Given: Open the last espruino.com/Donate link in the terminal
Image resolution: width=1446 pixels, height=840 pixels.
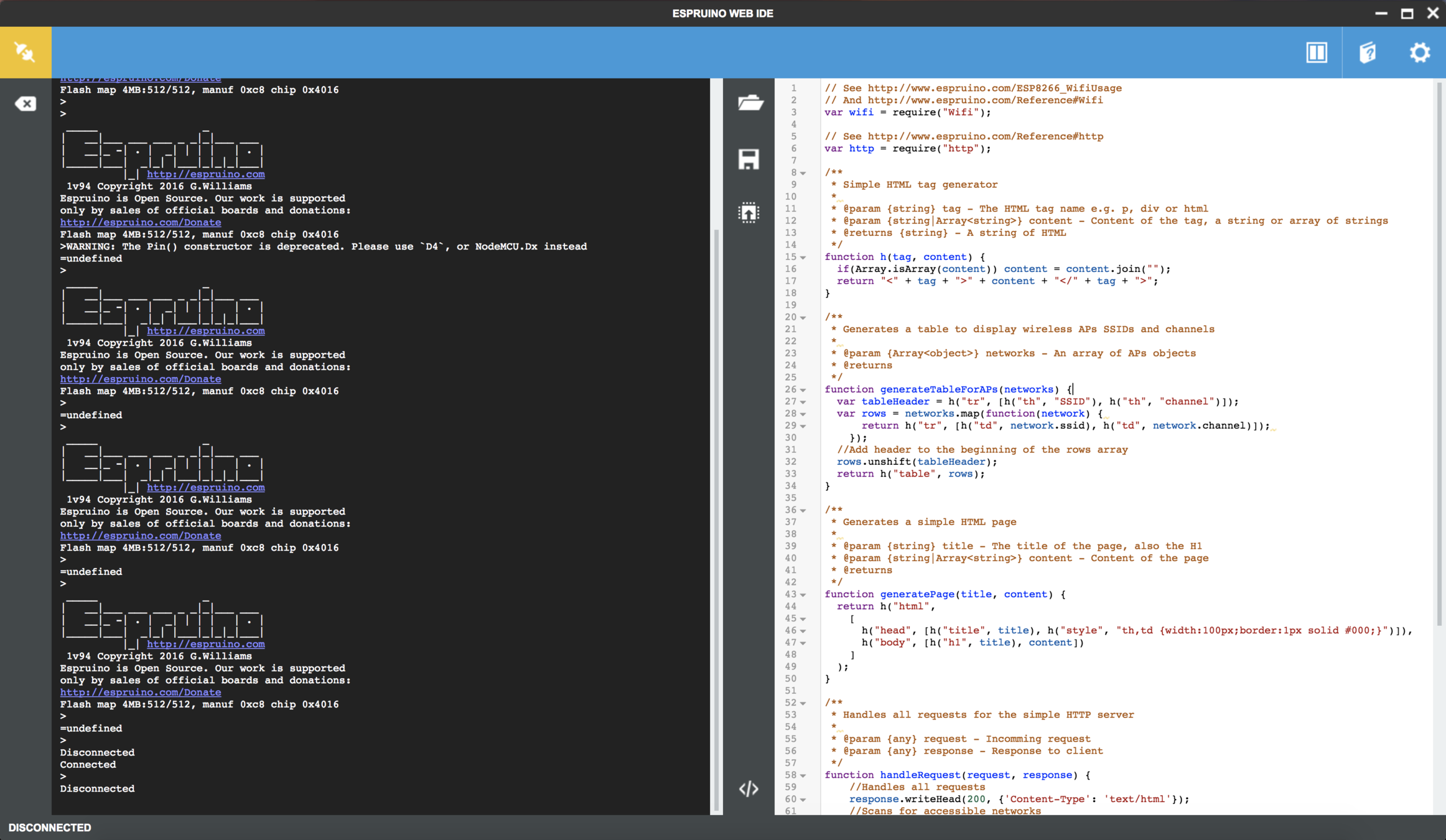Looking at the screenshot, I should point(141,692).
